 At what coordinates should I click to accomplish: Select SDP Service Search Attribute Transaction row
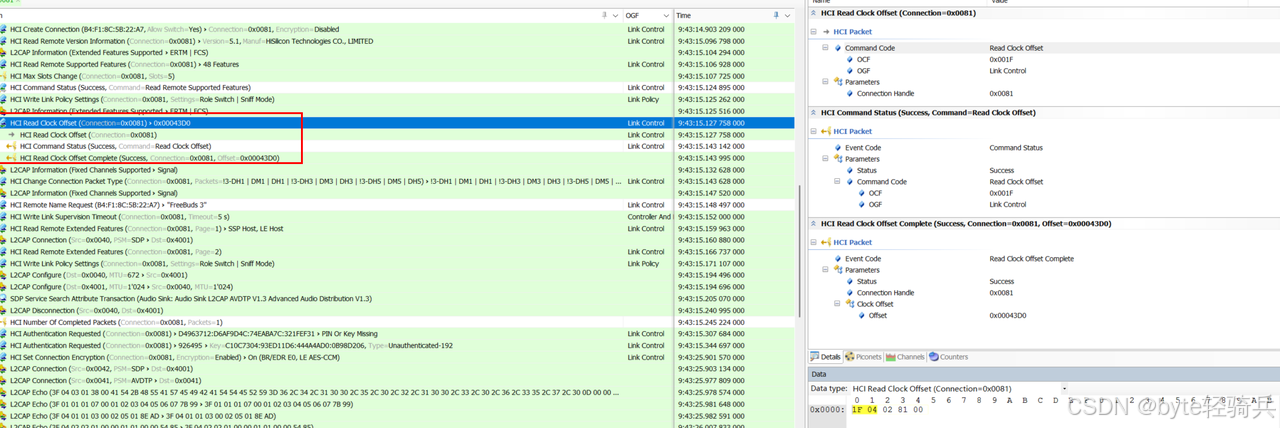[x=398, y=298]
